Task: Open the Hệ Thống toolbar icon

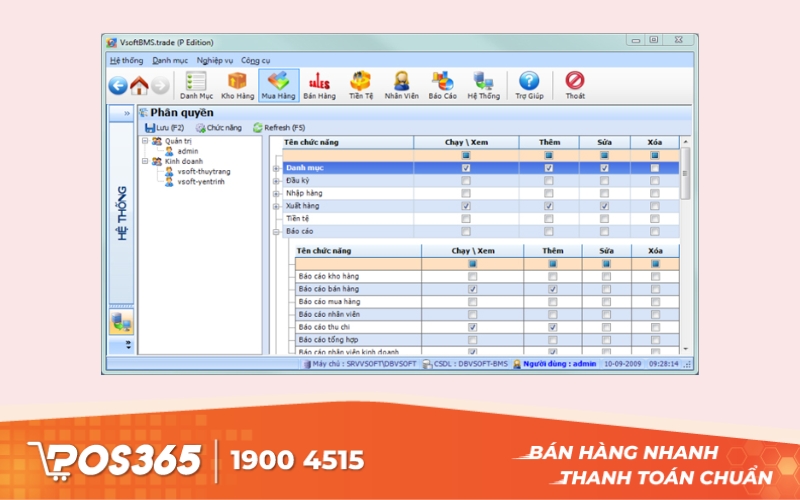Action: coord(484,85)
